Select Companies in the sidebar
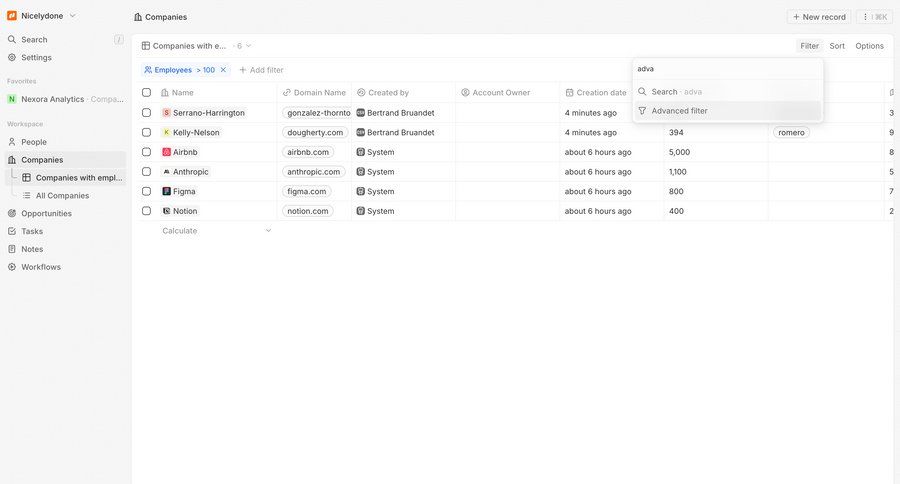Screen dimensions: 900x484 click(63, 160)
